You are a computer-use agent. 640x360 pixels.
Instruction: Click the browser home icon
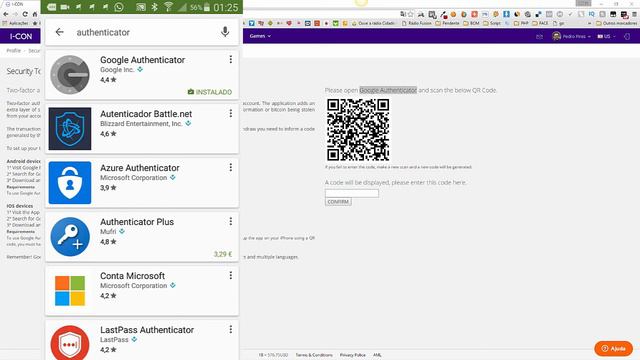[x=35, y=14]
